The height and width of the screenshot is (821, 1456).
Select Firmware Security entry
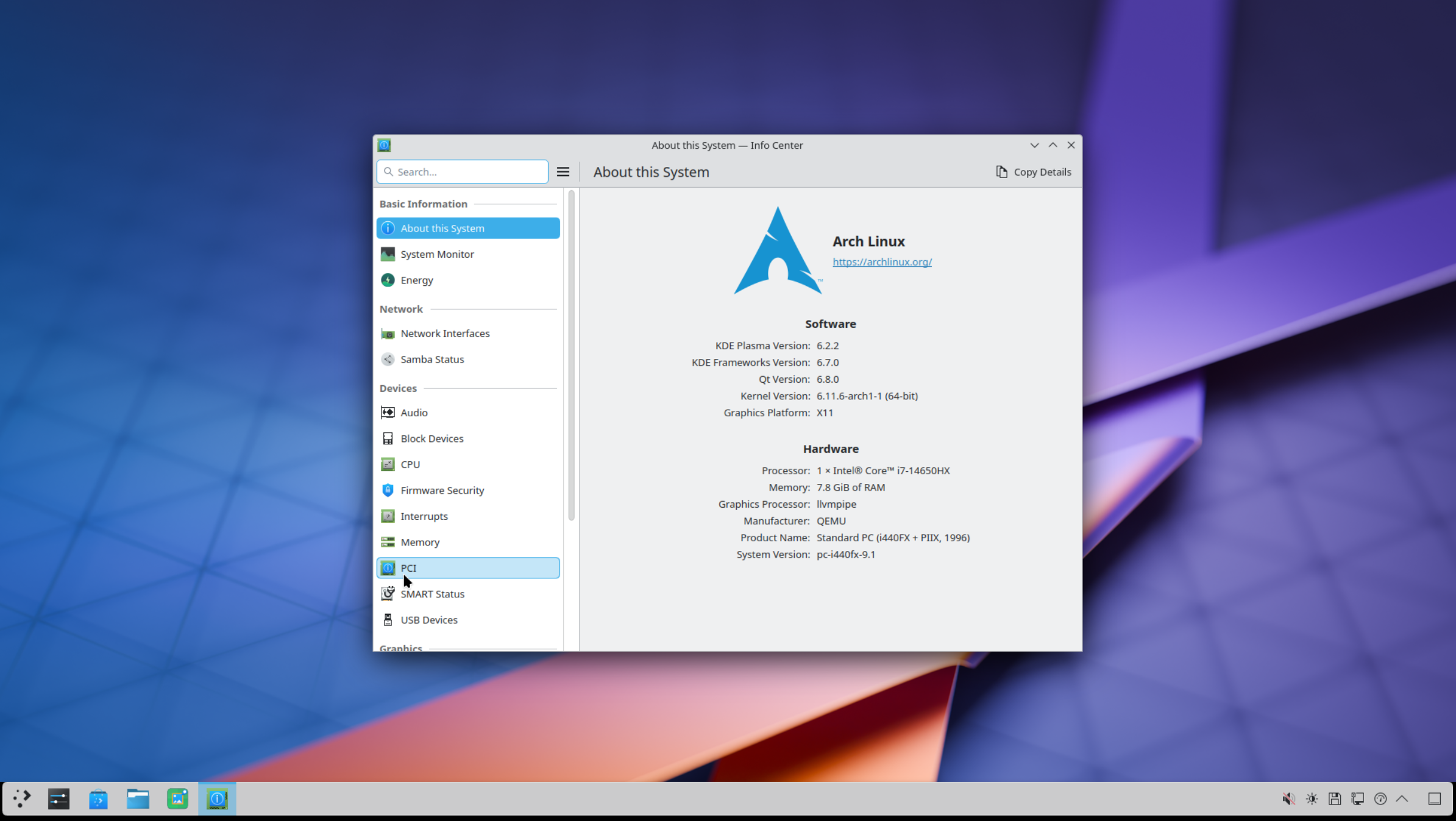click(467, 491)
